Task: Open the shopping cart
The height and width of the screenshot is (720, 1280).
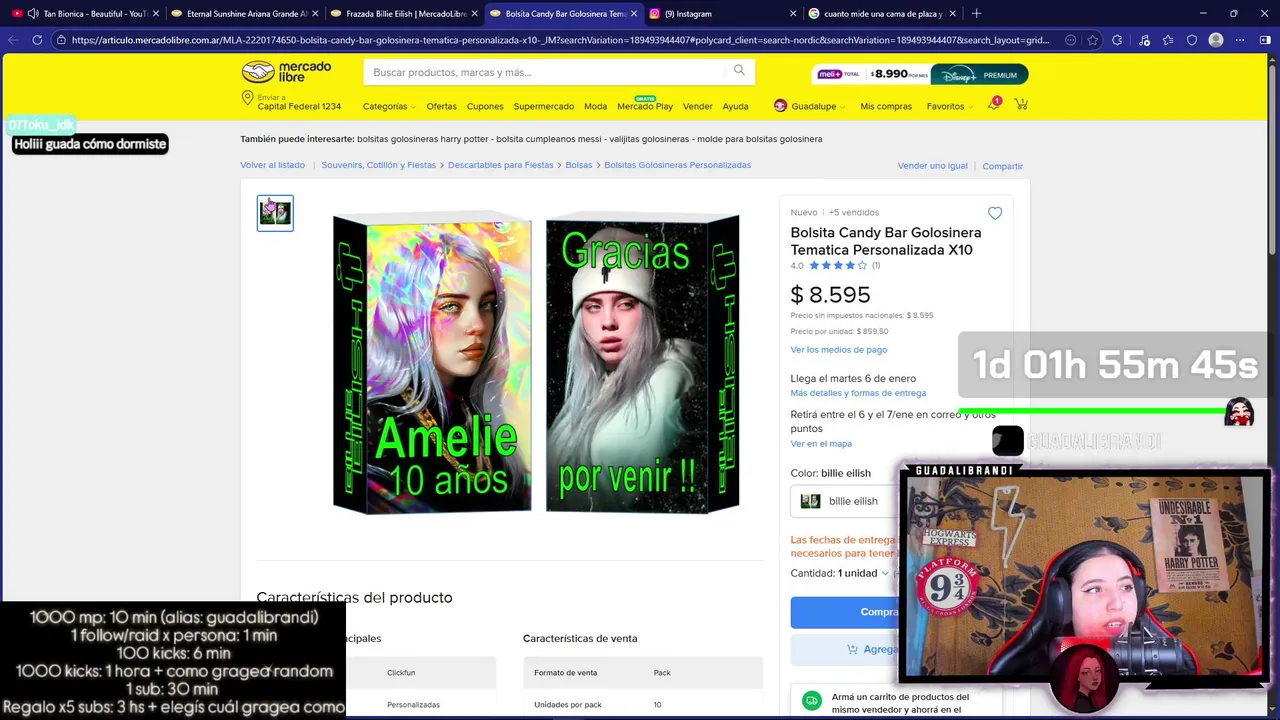Action: coord(1021,105)
